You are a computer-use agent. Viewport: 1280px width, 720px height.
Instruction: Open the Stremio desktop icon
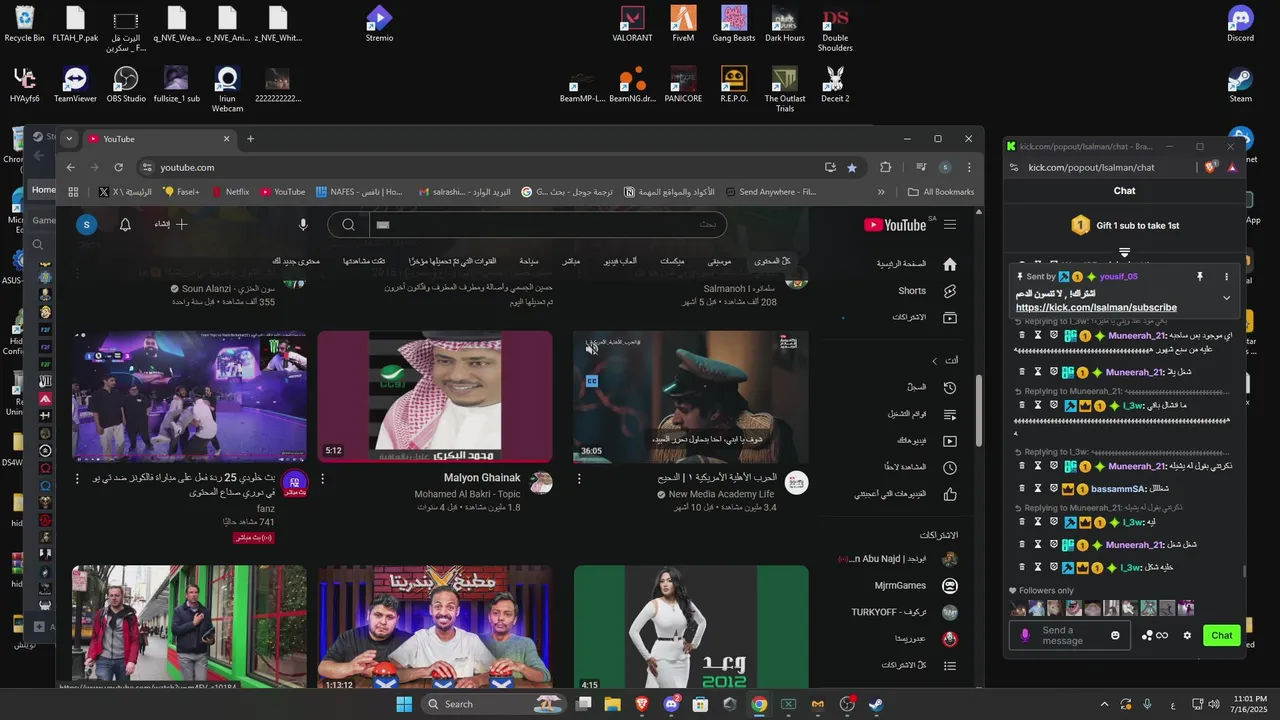pos(379,24)
